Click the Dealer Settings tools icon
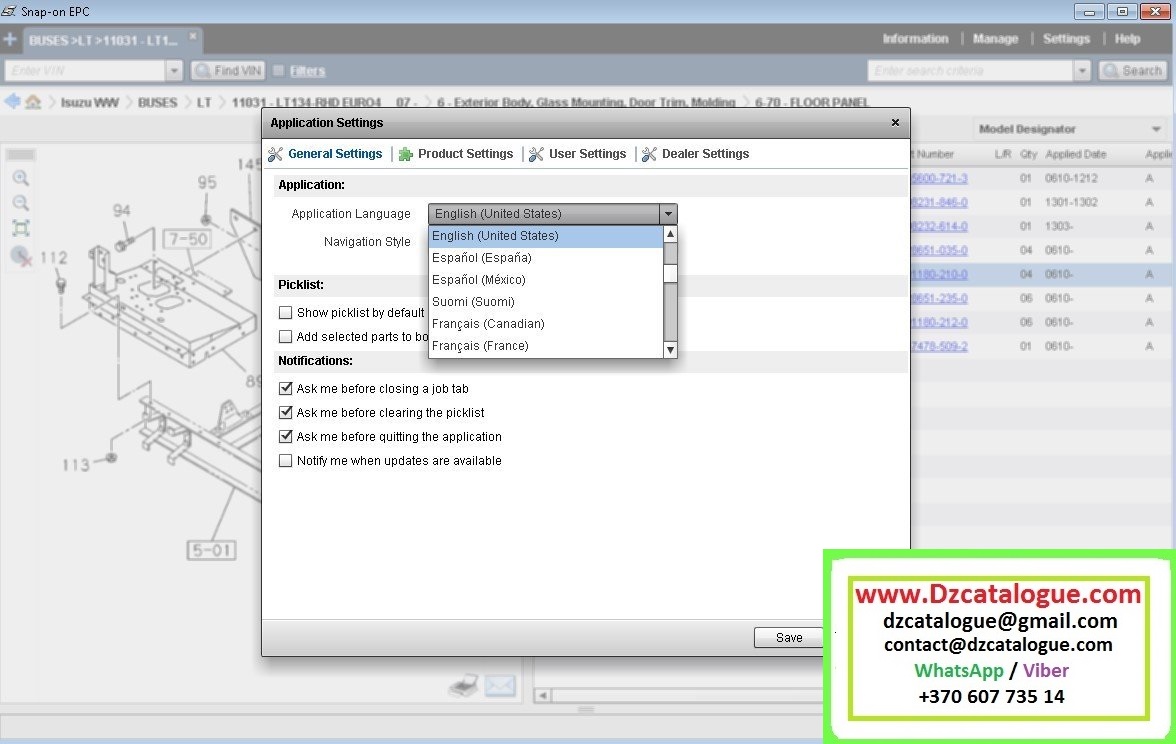 (650, 154)
